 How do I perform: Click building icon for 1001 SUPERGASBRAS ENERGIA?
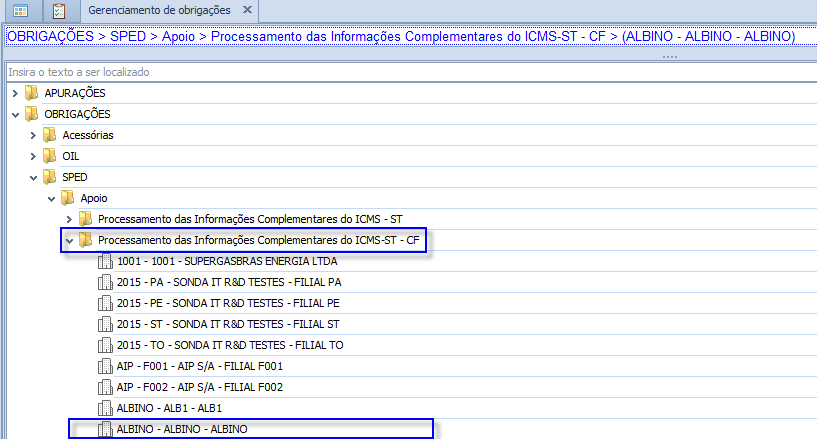(x=105, y=261)
